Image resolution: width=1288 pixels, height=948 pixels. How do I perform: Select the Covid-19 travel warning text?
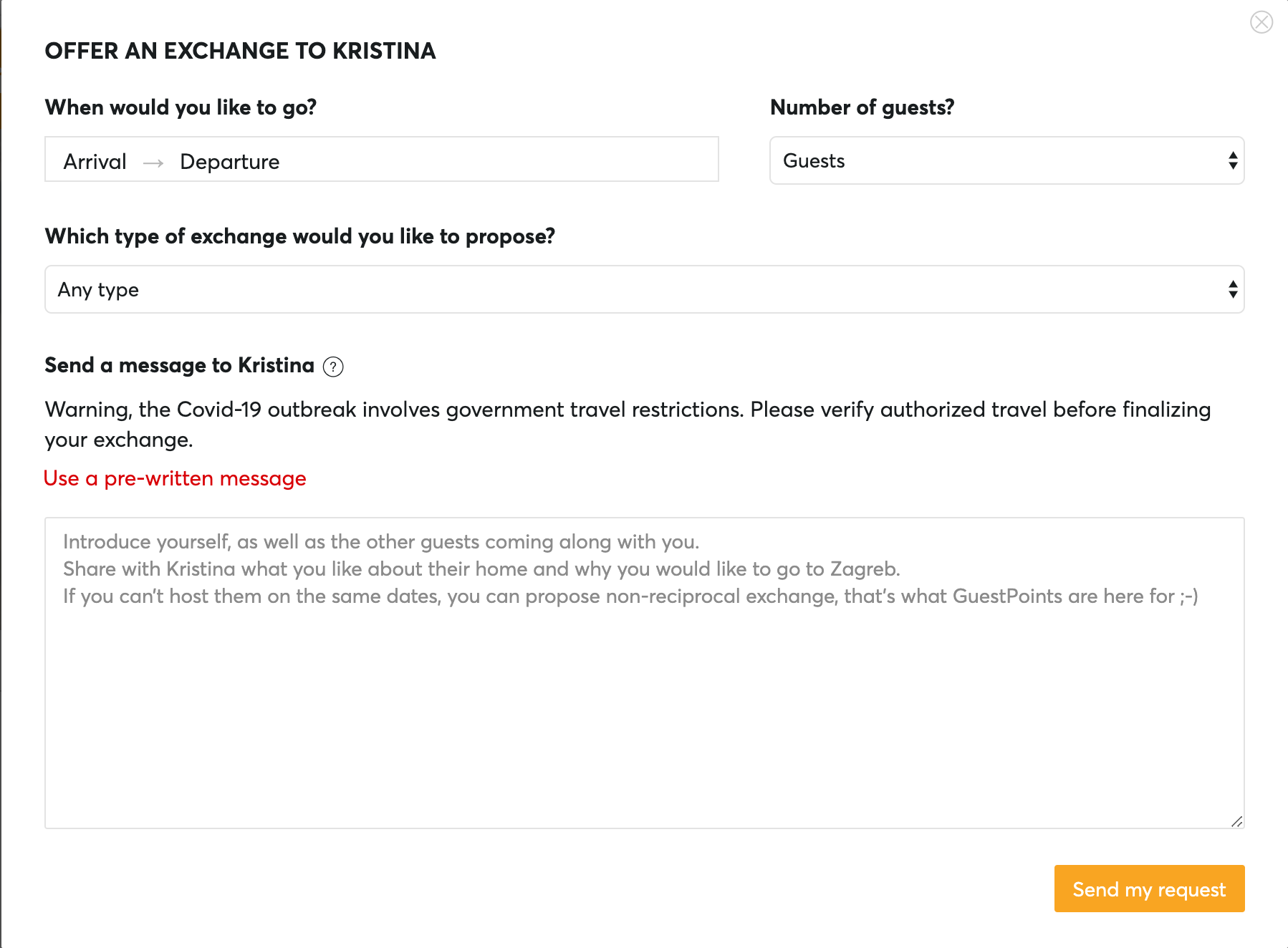click(628, 425)
